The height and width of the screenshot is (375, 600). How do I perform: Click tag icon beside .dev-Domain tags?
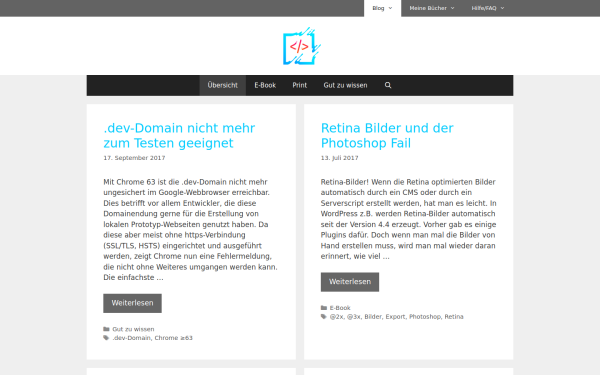(x=106, y=338)
